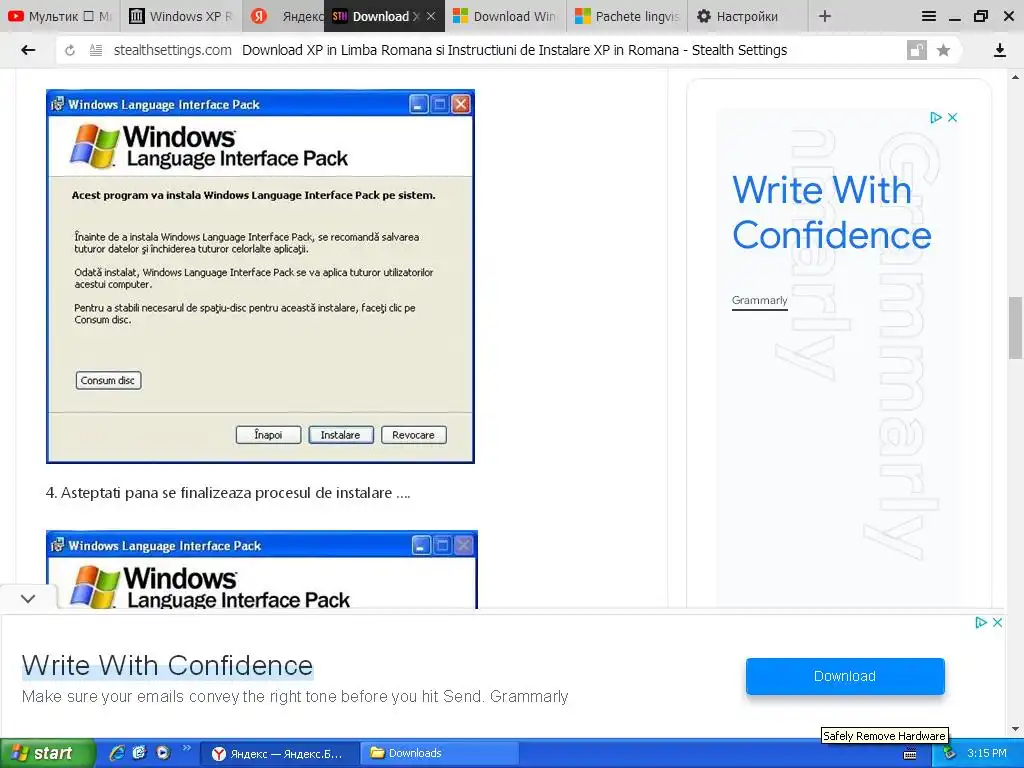The width and height of the screenshot is (1024, 768).
Task: Close the sidebar Grammarly ad with X
Action: coord(952,118)
